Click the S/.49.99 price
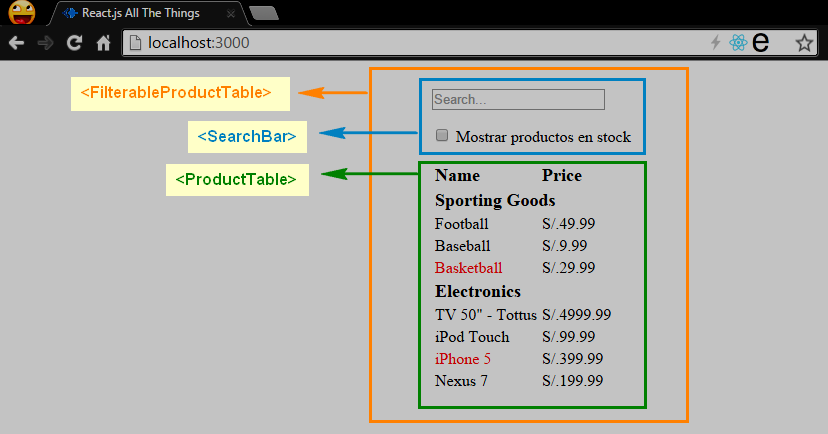The height and width of the screenshot is (434, 828). click(568, 224)
